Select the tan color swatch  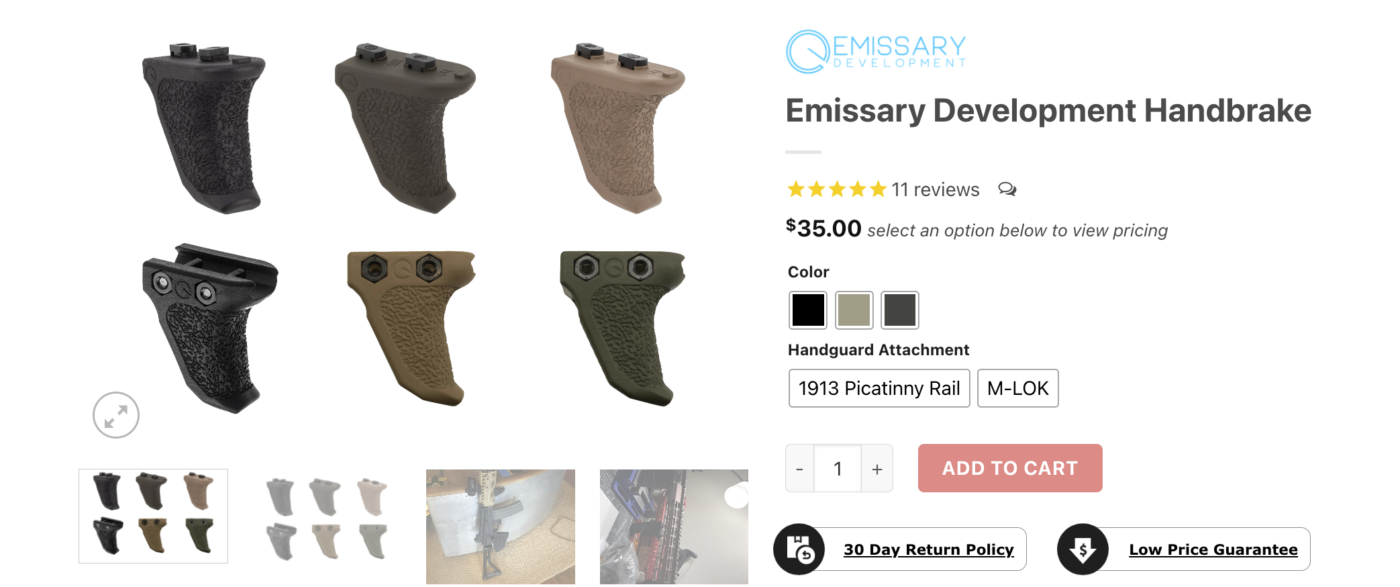pyautogui.click(x=854, y=310)
